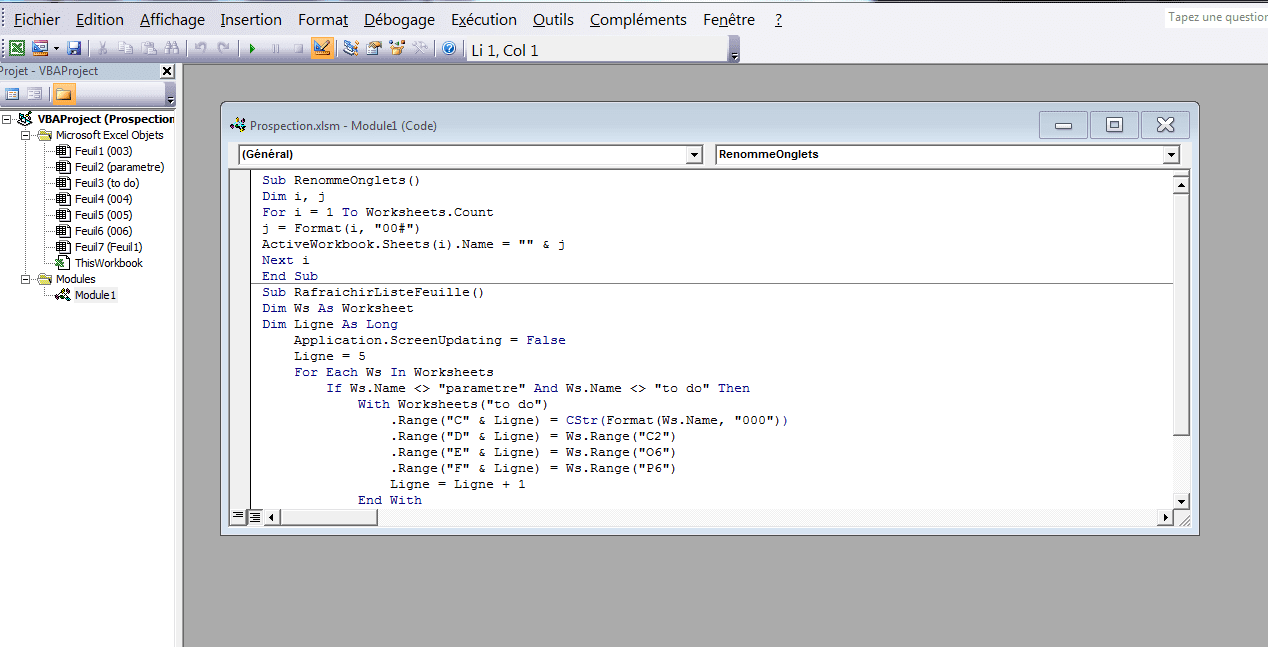Screen dimensions: 1268x647
Task: Open the Object Browser toolbar icon
Action: pyautogui.click(x=397, y=48)
